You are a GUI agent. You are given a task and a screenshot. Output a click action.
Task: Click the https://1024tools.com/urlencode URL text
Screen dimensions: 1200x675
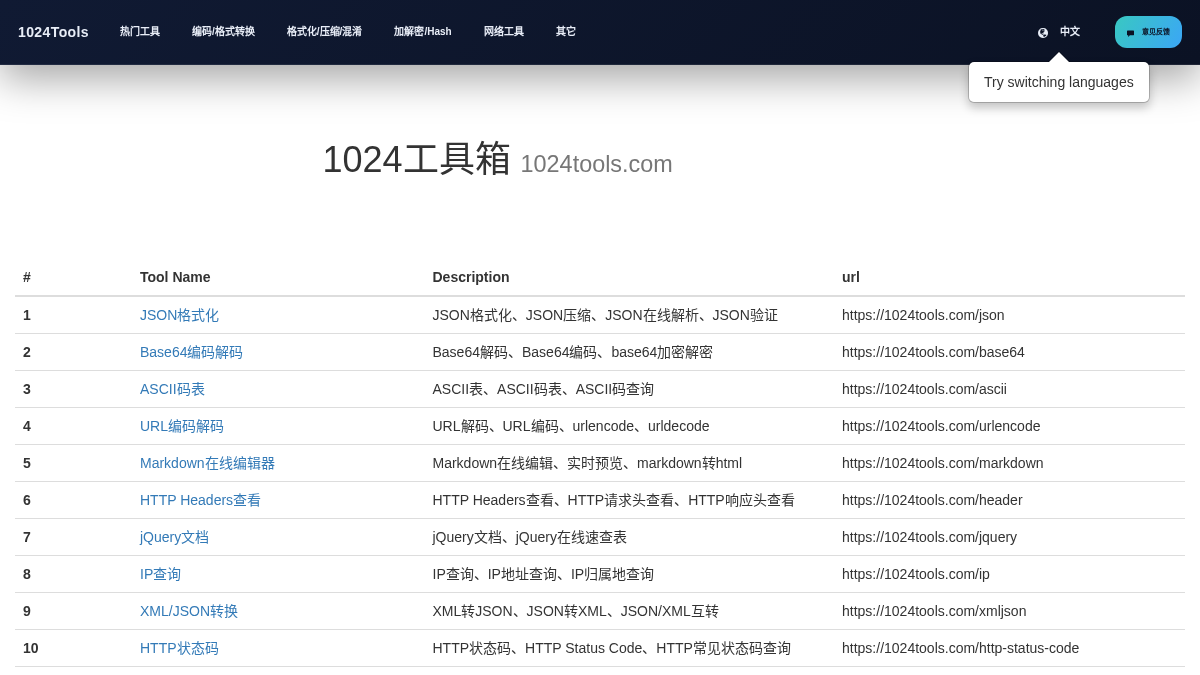[941, 426]
